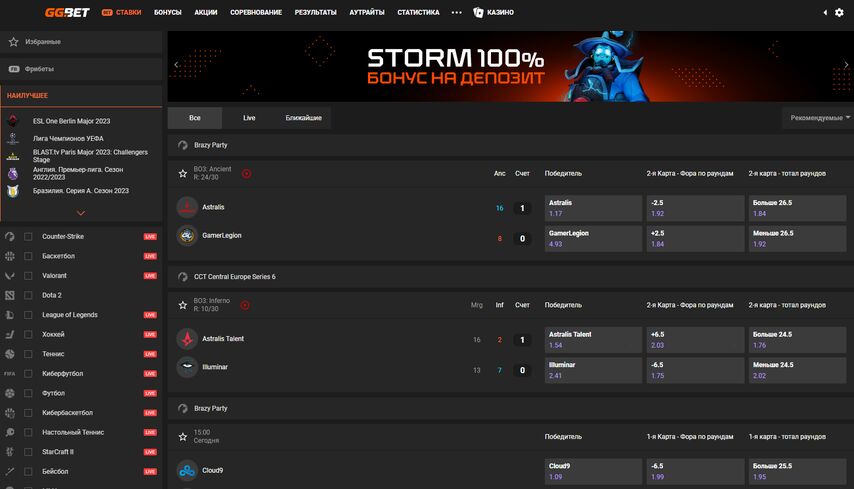Bet on Illuminar winner at 2.41
The image size is (854, 489).
593,370
